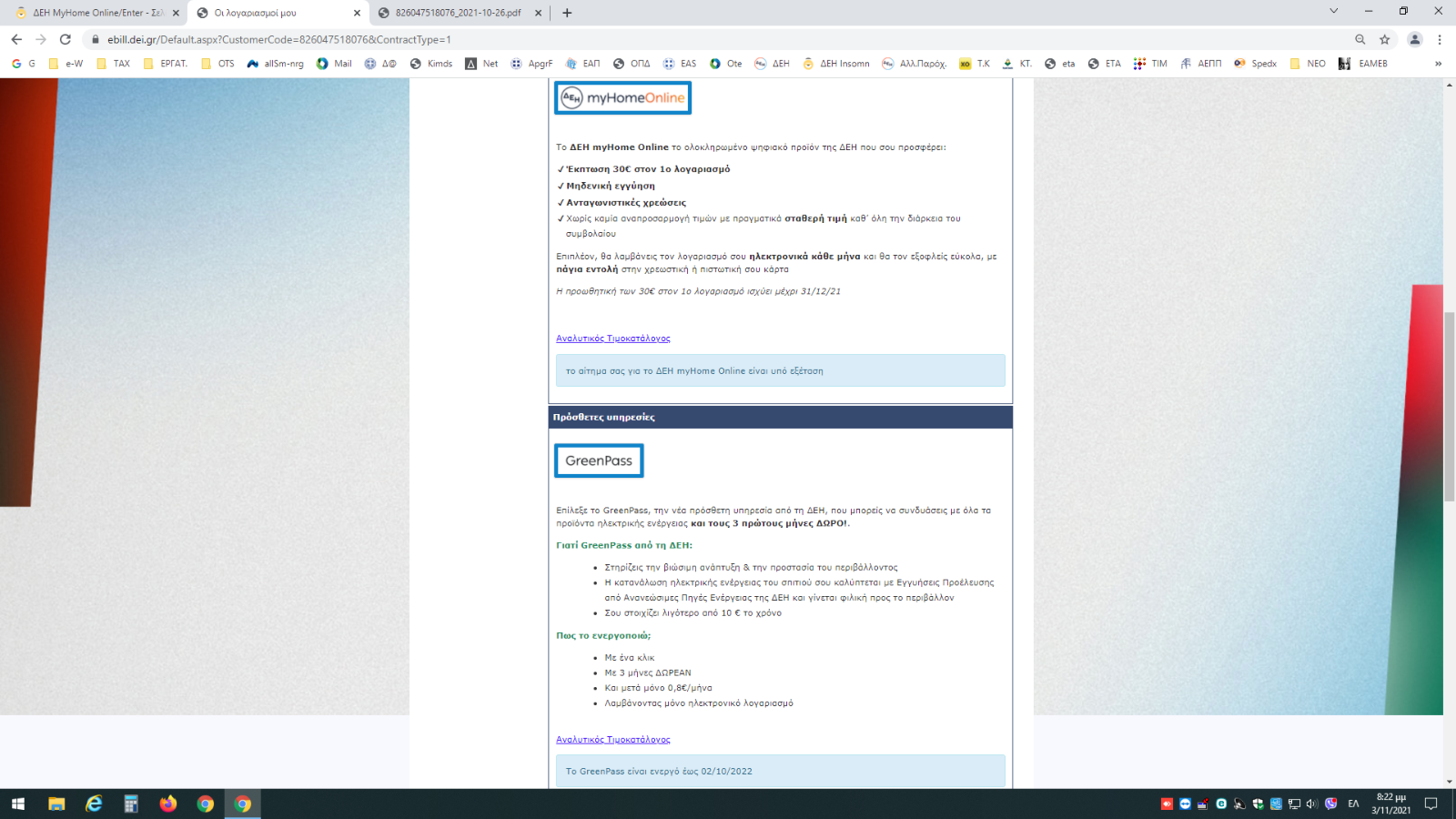Open myHome Online Αναλυτικός Τιμοκατάλογος link
Image resolution: width=1456 pixels, height=819 pixels.
[613, 339]
